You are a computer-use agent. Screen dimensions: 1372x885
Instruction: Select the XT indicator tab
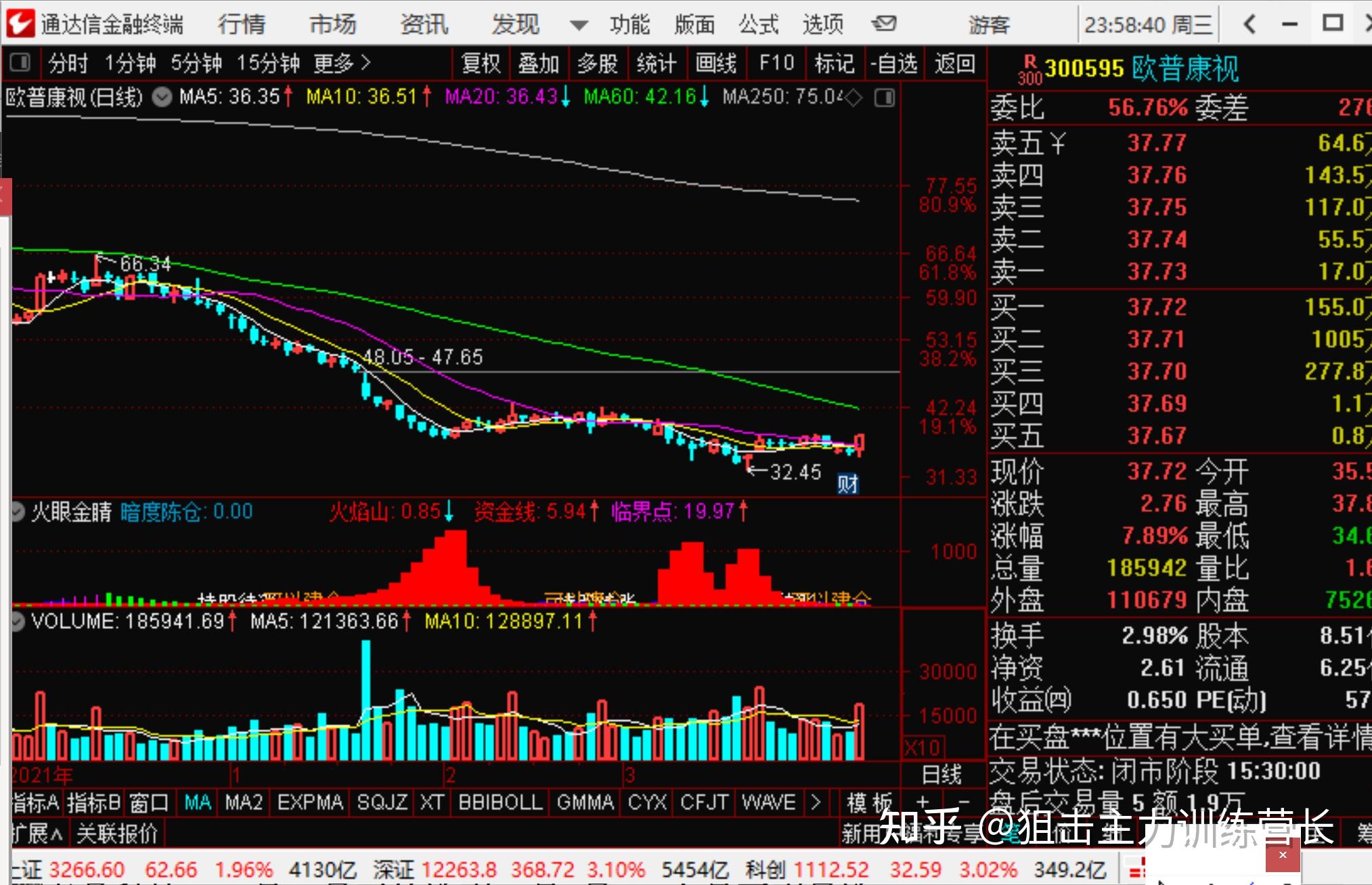(x=432, y=802)
